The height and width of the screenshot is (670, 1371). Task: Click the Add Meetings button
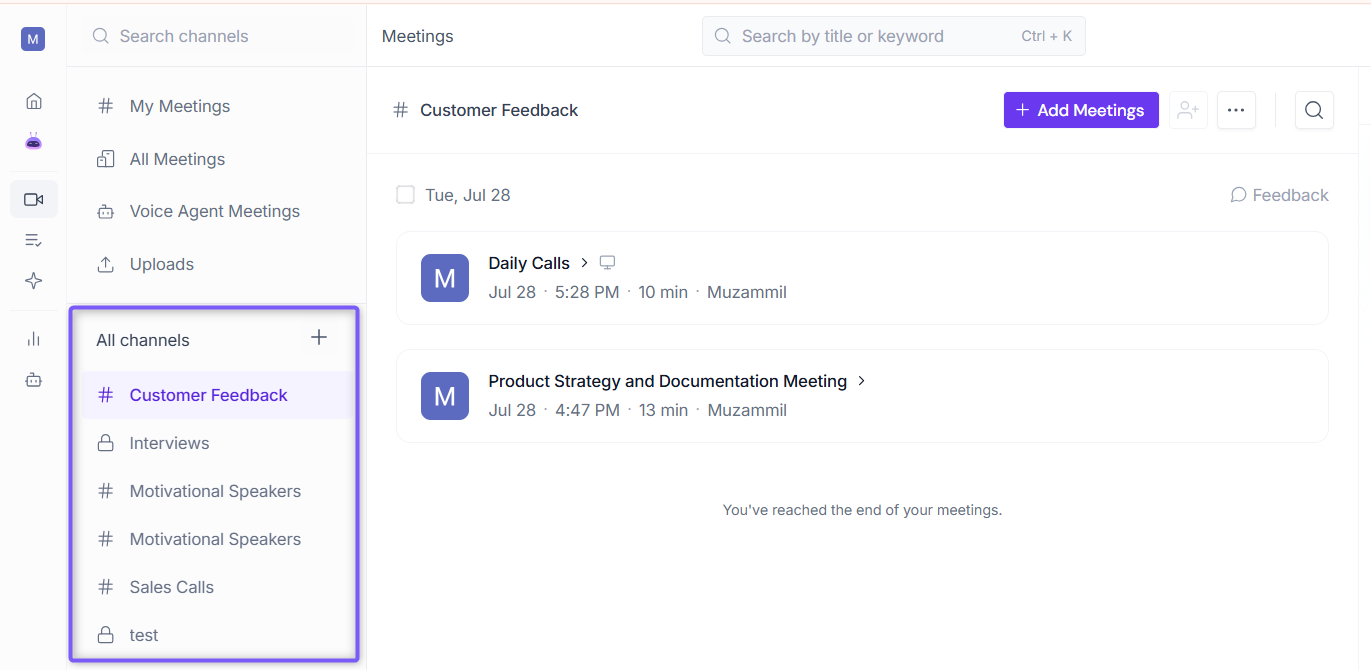1081,110
